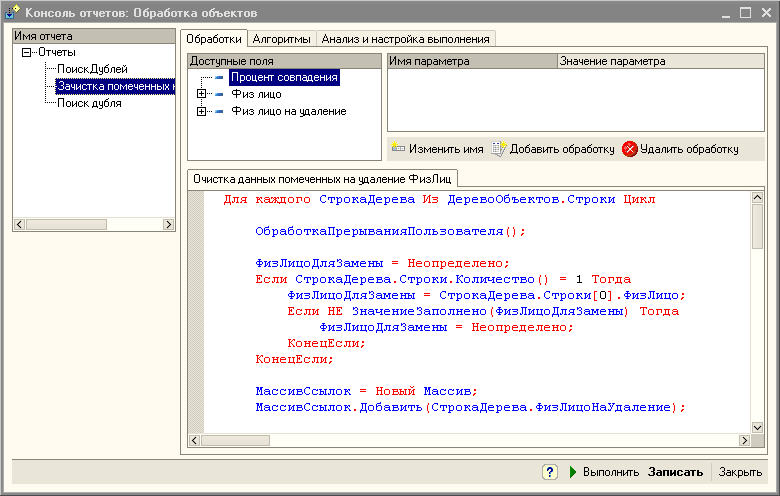Click the field icon next to Процент совпадения
This screenshot has height=496, width=780.
pyautogui.click(x=219, y=78)
